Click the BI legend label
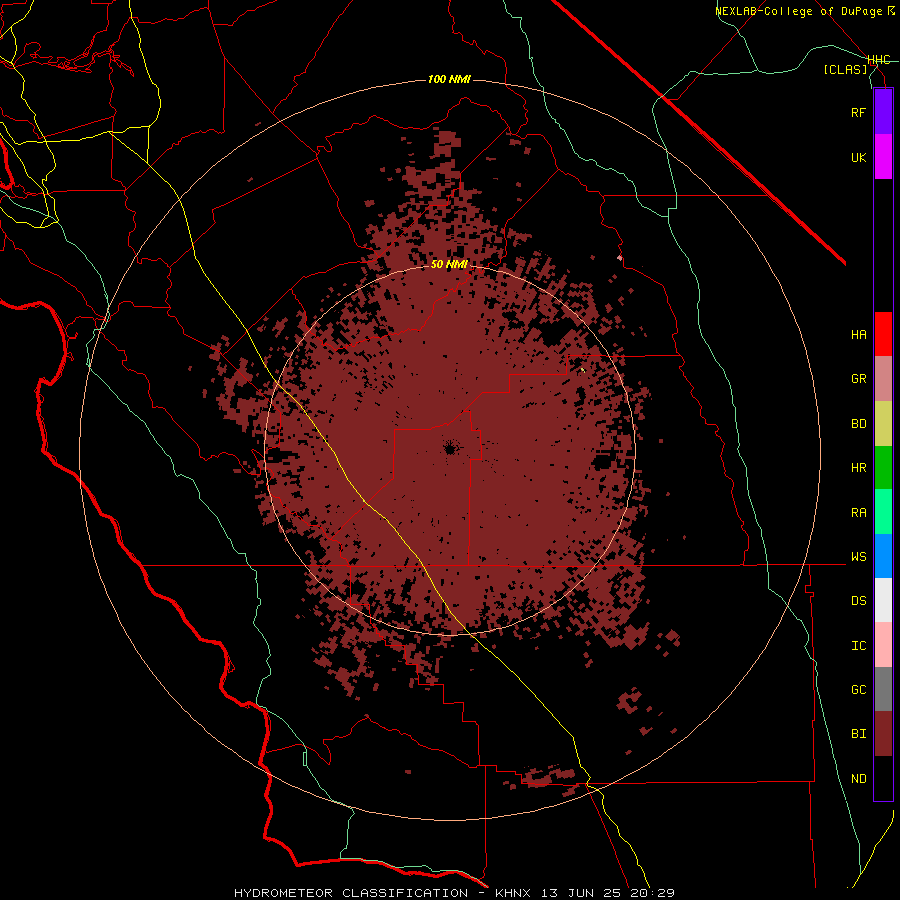The height and width of the screenshot is (900, 900). coord(858,734)
